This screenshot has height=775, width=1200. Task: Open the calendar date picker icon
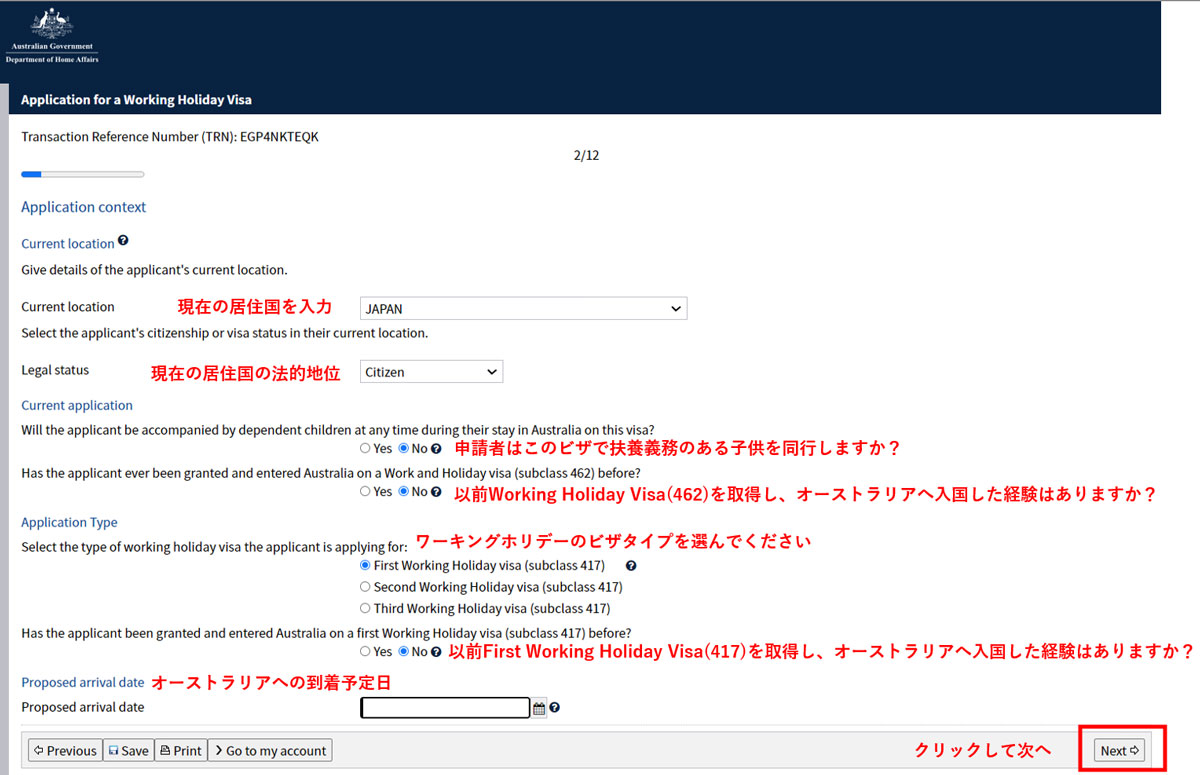539,708
